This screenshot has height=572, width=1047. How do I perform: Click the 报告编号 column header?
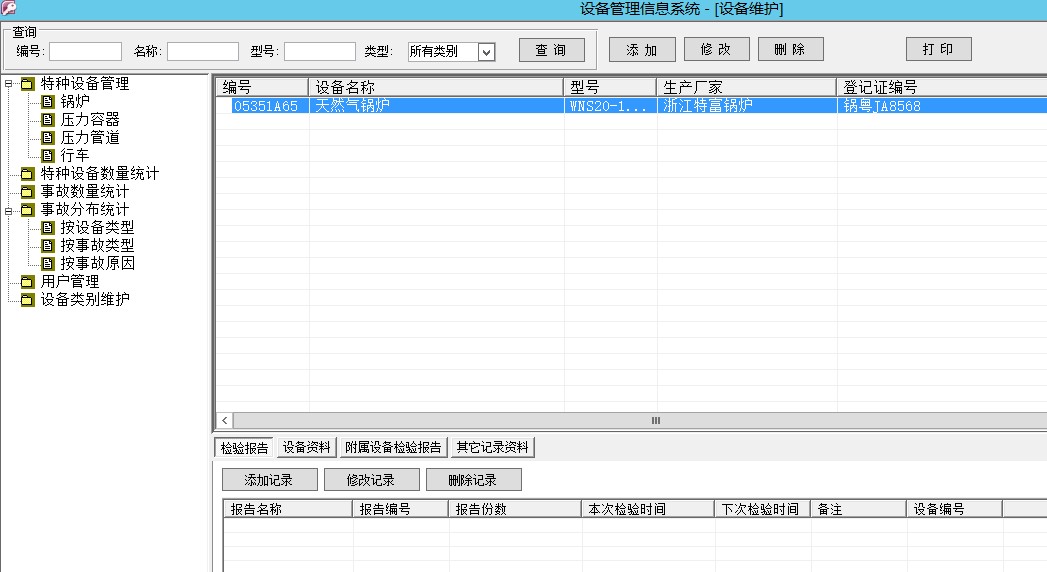pos(401,509)
